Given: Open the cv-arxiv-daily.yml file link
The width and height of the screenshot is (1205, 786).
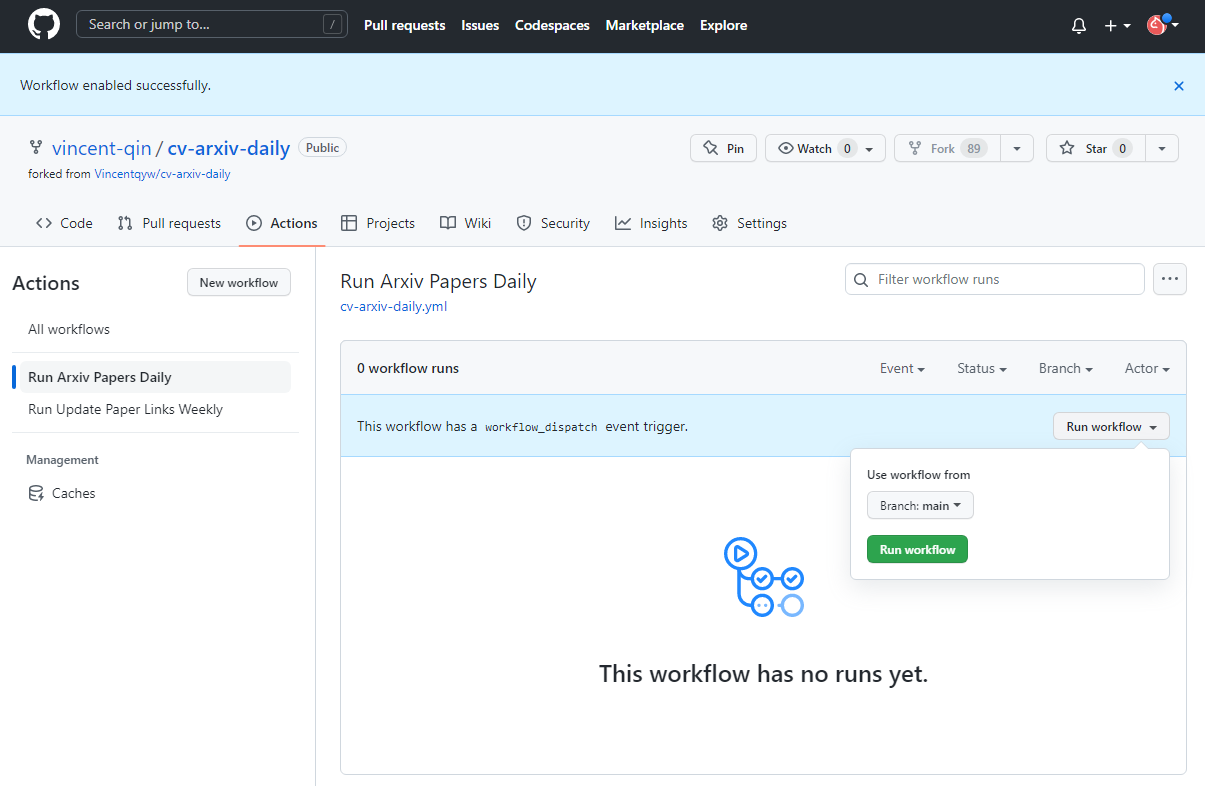Looking at the screenshot, I should (x=394, y=307).
